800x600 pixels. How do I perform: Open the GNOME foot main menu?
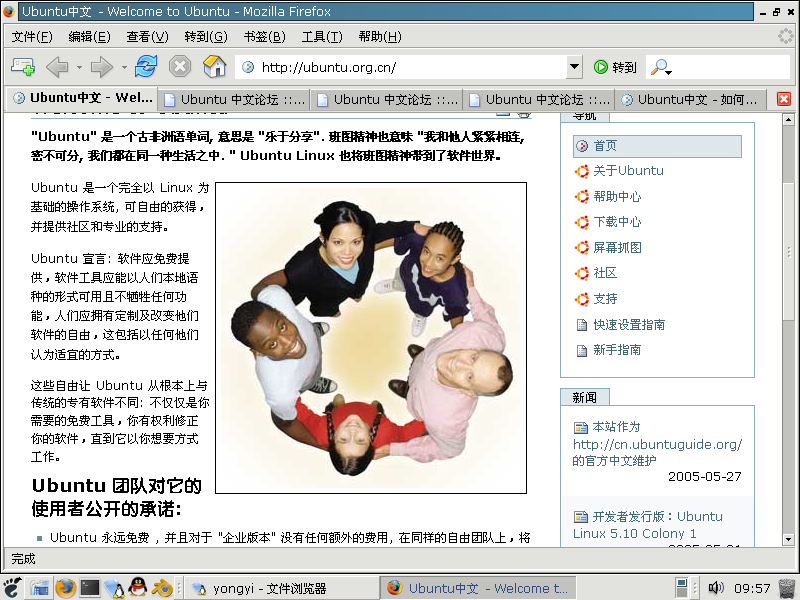click(11, 588)
